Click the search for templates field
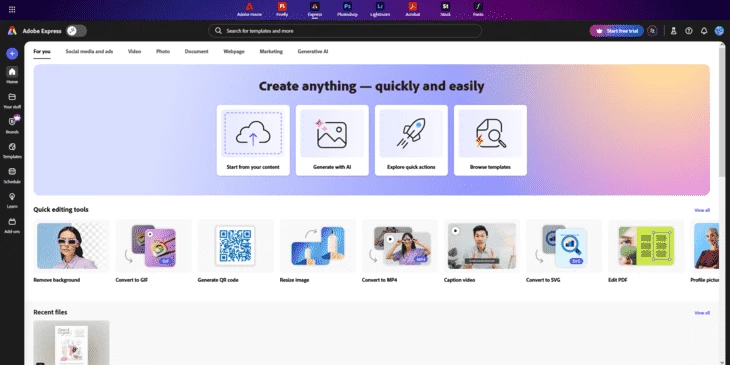The width and height of the screenshot is (730, 365). tap(345, 31)
